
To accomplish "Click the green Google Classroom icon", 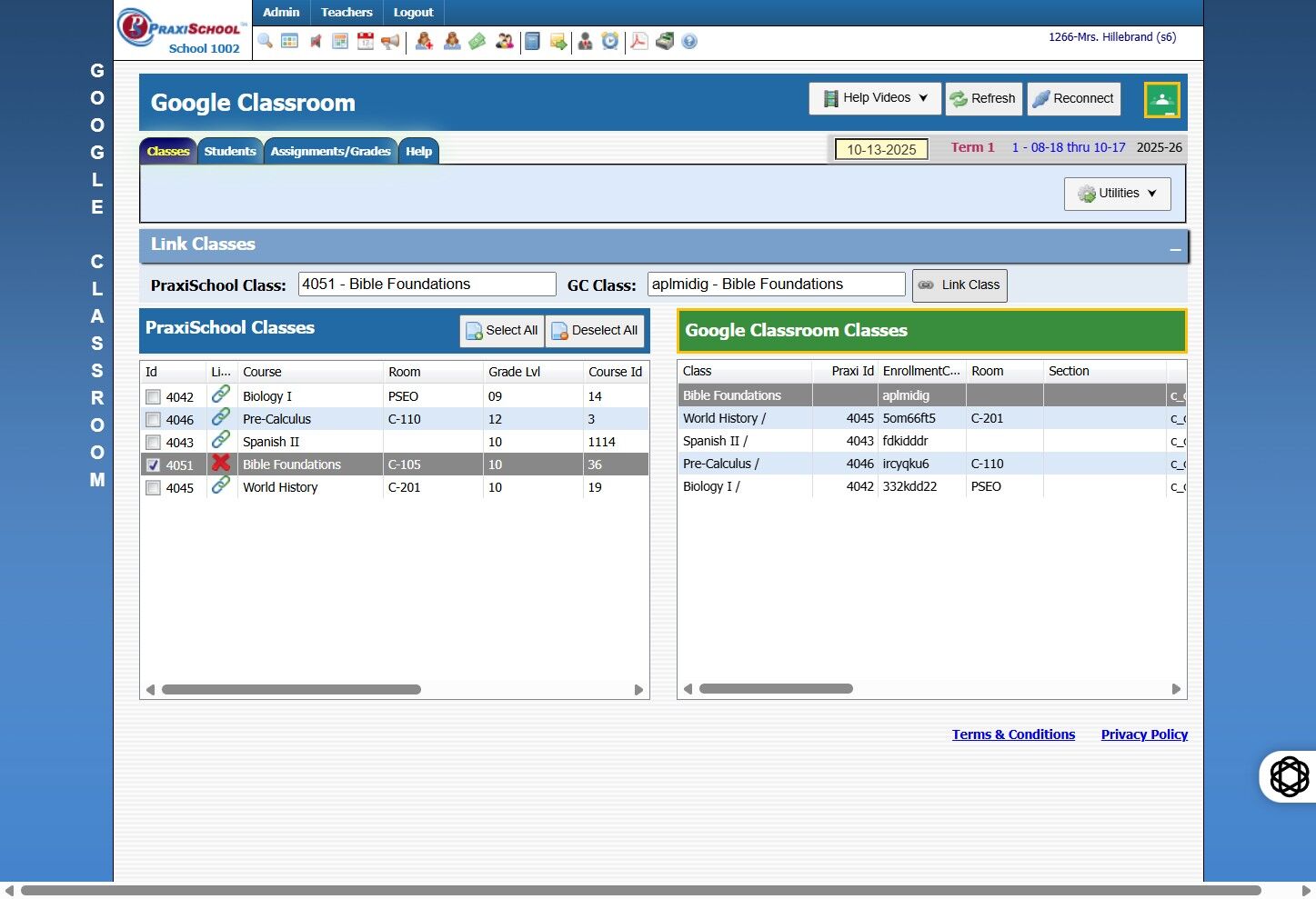I will [1161, 100].
